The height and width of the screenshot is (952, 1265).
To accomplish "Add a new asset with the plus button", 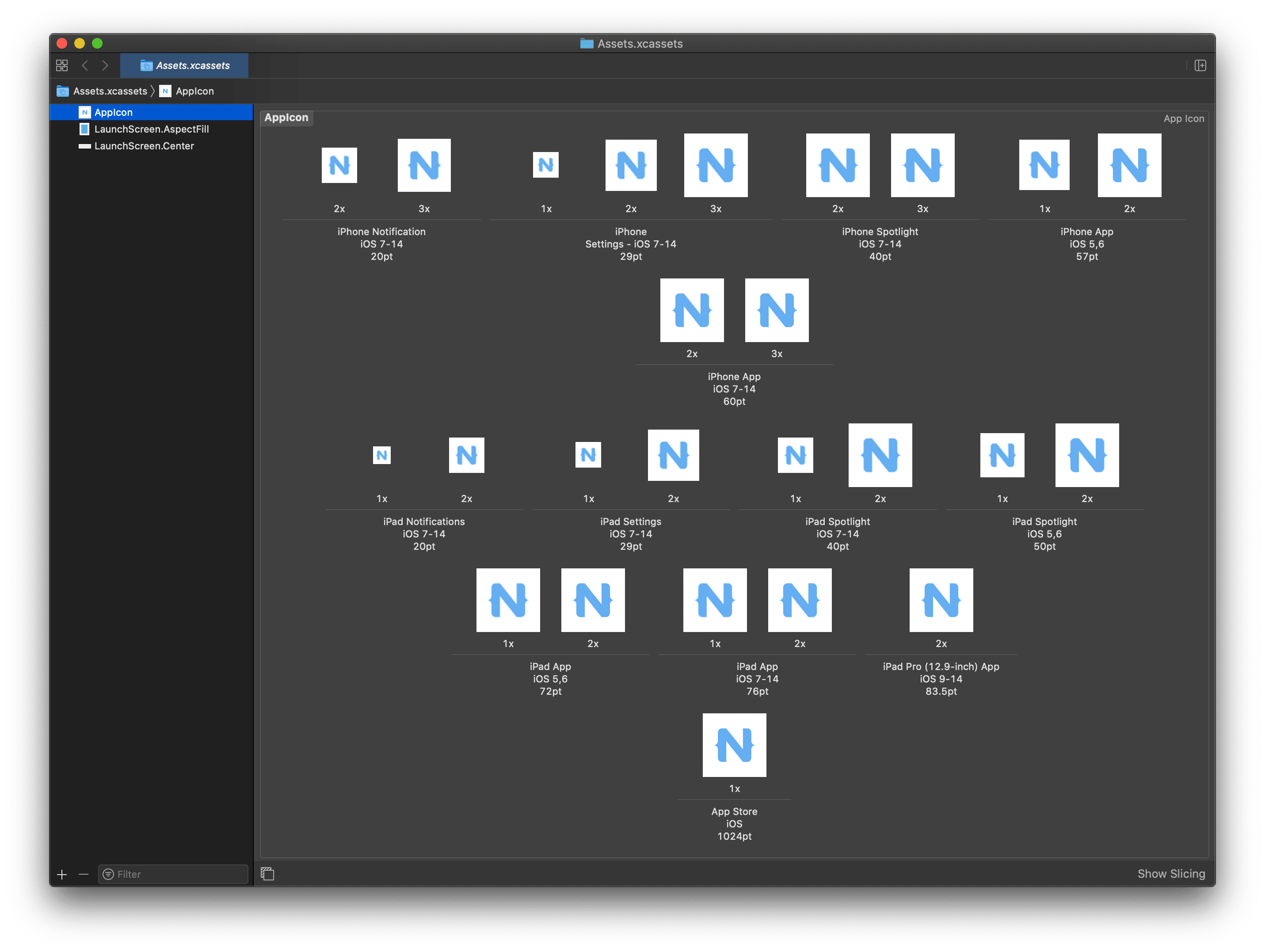I will [61, 874].
